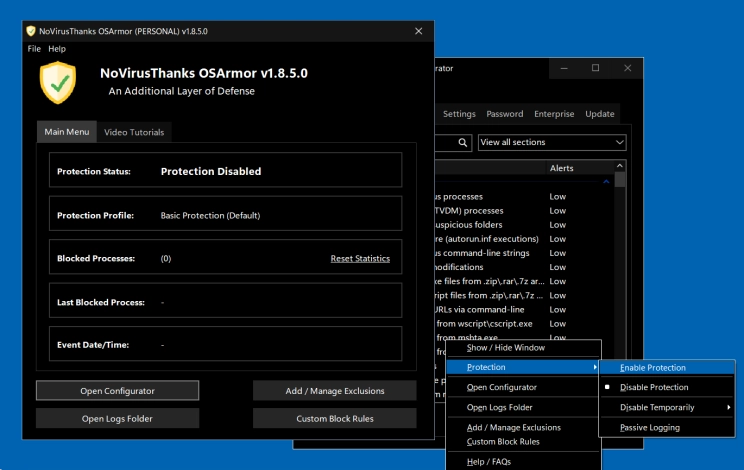Open the Settings tab in Configurator
Screen dimensions: 744x470
tap(459, 114)
